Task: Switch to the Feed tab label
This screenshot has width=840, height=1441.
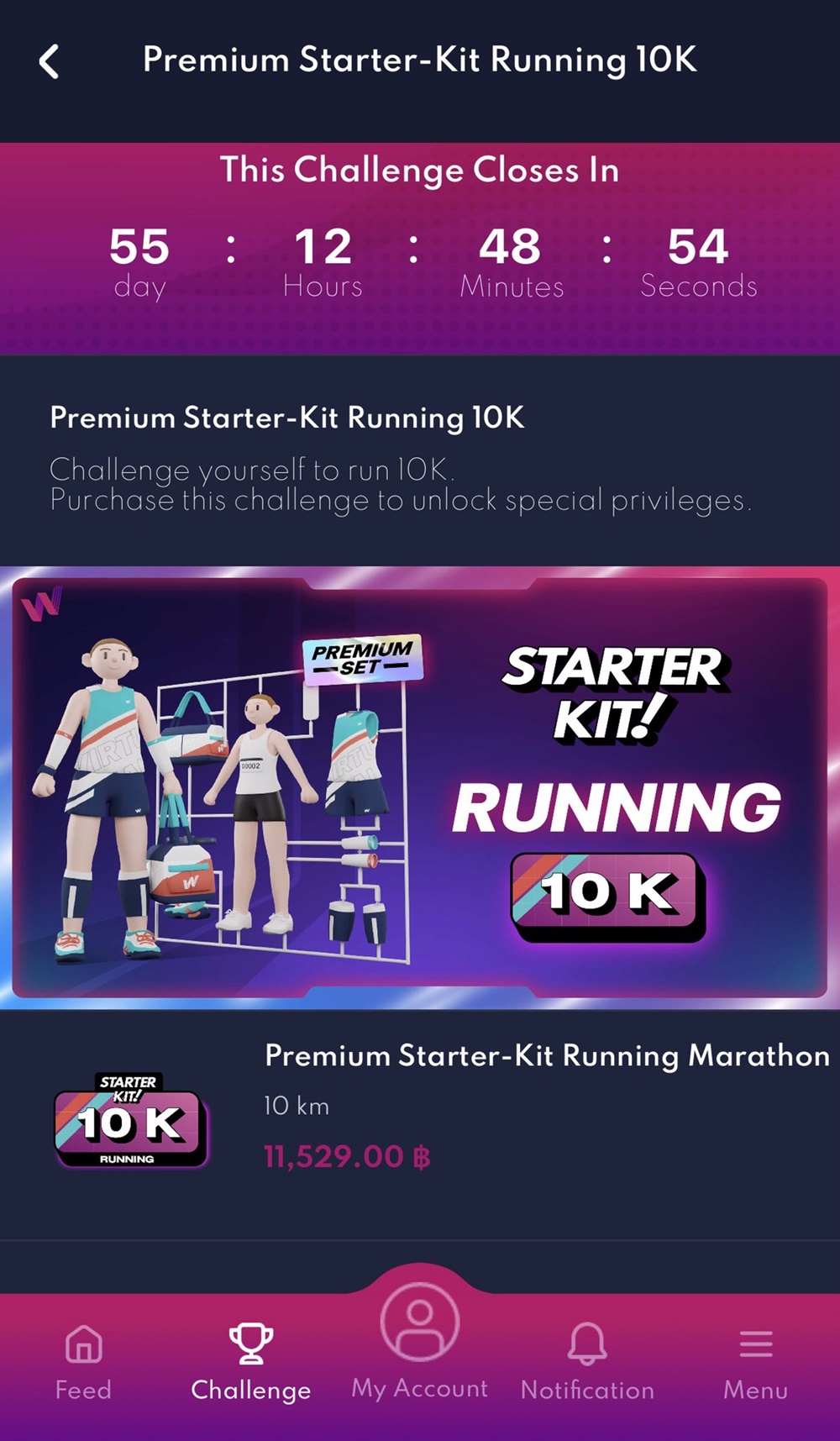Action: point(83,1390)
